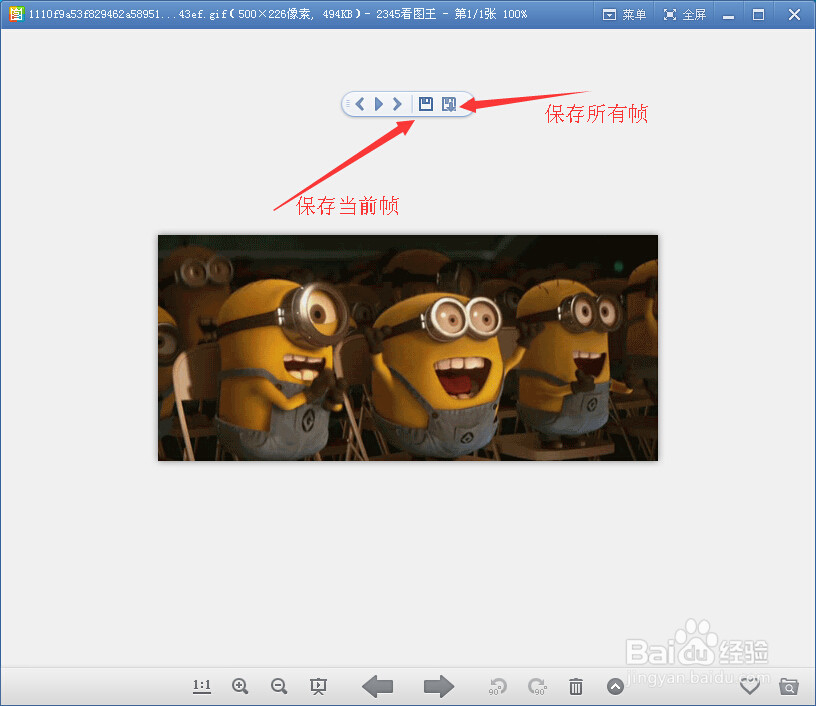
Task: Toggle GIF playback with the play button
Action: [378, 103]
